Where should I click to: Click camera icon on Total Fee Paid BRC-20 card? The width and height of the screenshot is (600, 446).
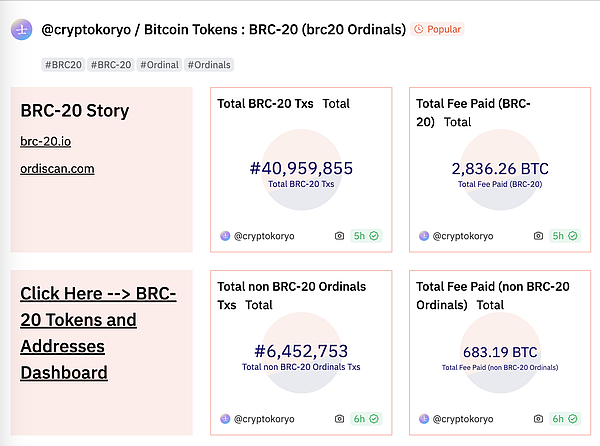coord(539,236)
